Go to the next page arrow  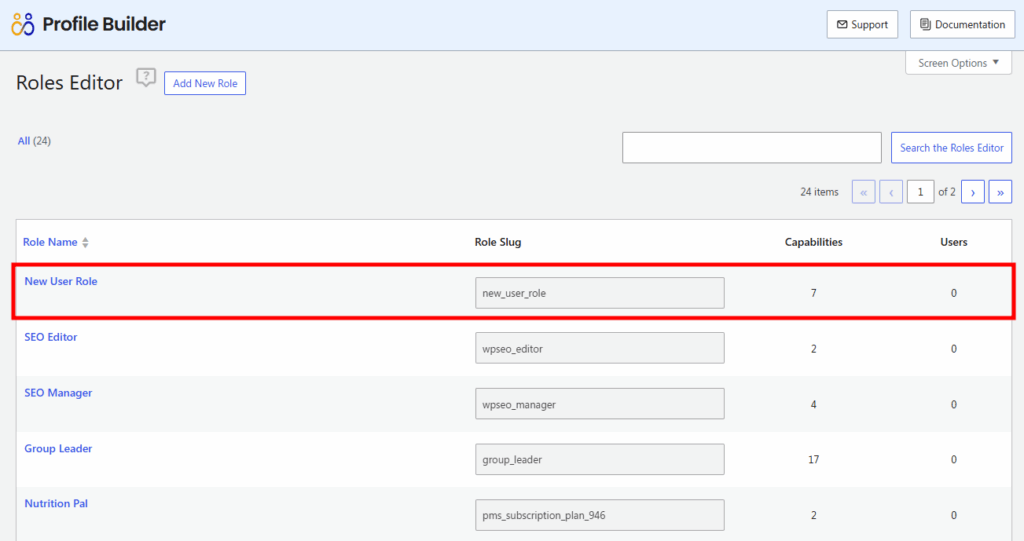click(973, 192)
